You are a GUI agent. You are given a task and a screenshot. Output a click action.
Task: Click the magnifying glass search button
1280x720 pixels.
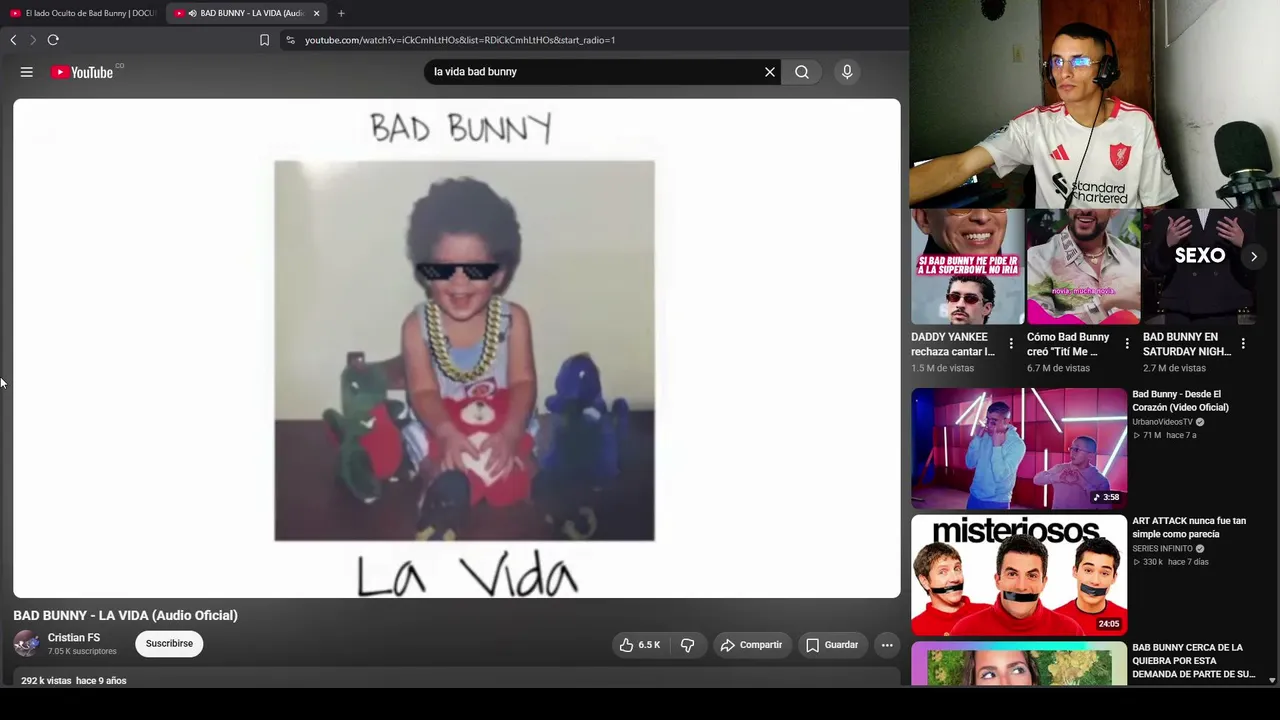pyautogui.click(x=802, y=72)
